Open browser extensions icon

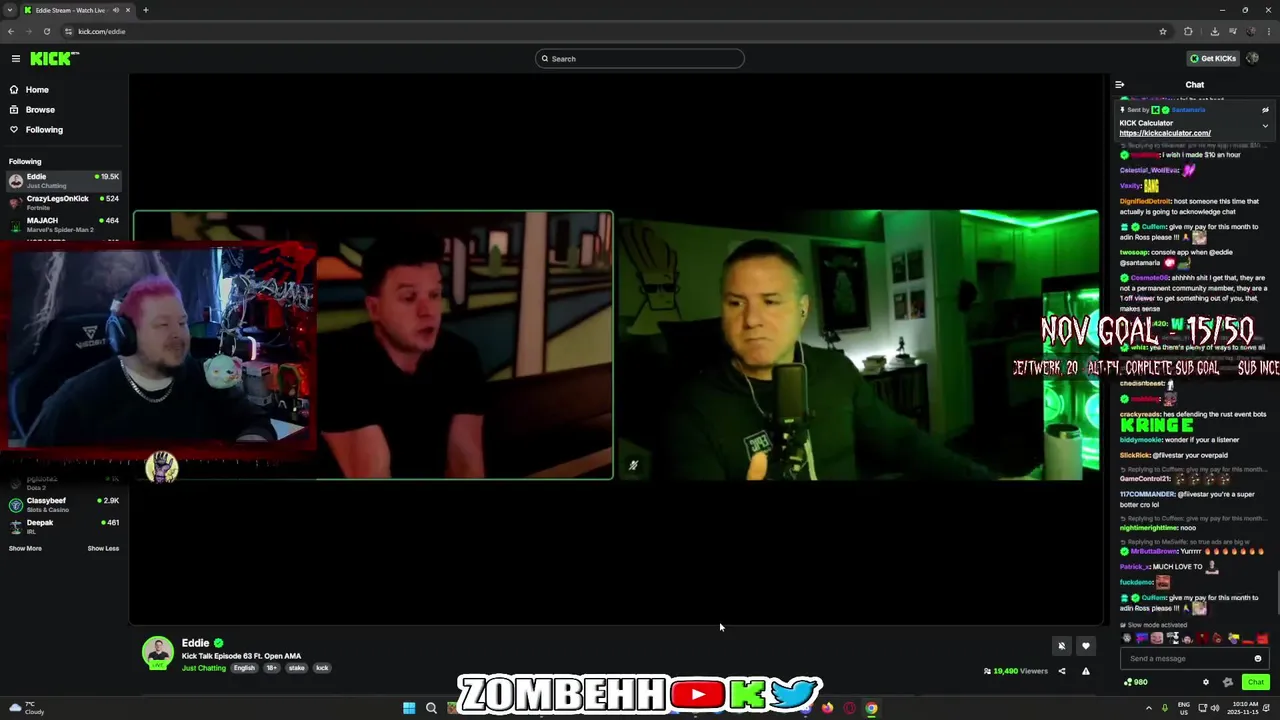pyautogui.click(x=1188, y=31)
